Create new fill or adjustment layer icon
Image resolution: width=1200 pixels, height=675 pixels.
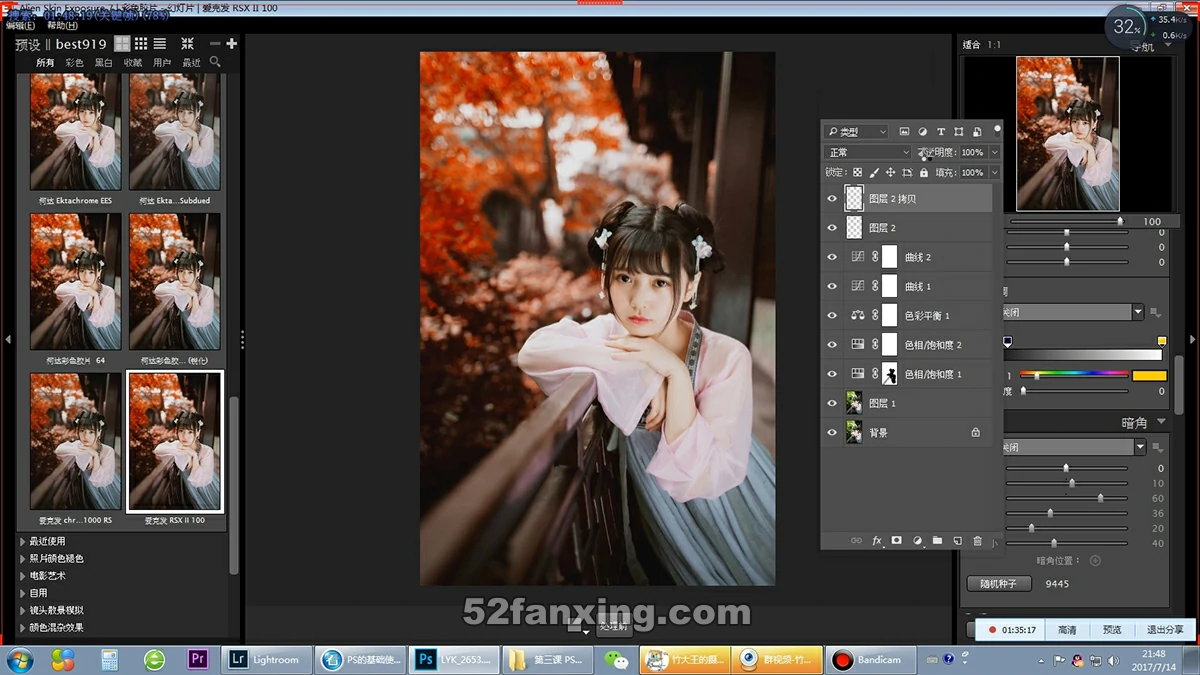(x=917, y=541)
